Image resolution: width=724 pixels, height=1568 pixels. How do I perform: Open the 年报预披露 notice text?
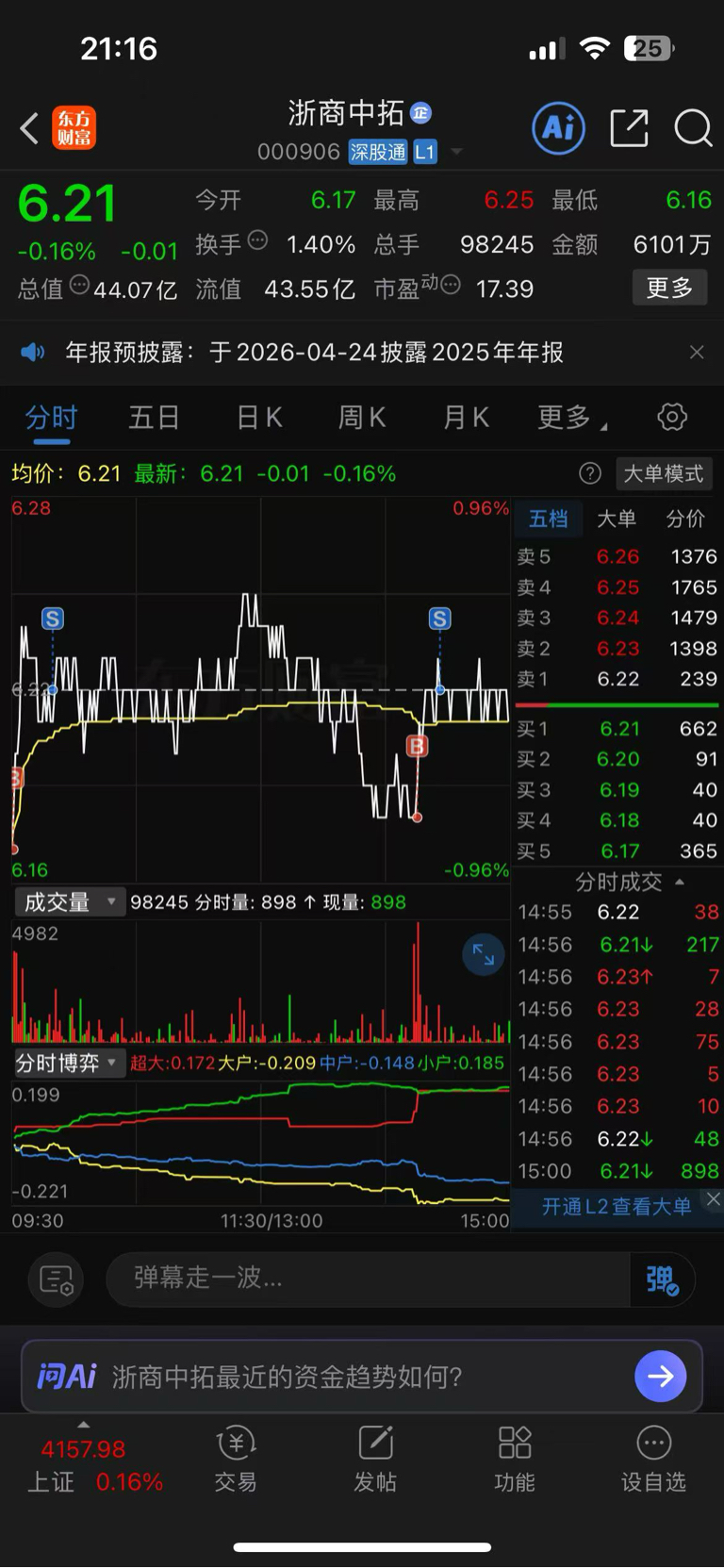click(x=315, y=353)
